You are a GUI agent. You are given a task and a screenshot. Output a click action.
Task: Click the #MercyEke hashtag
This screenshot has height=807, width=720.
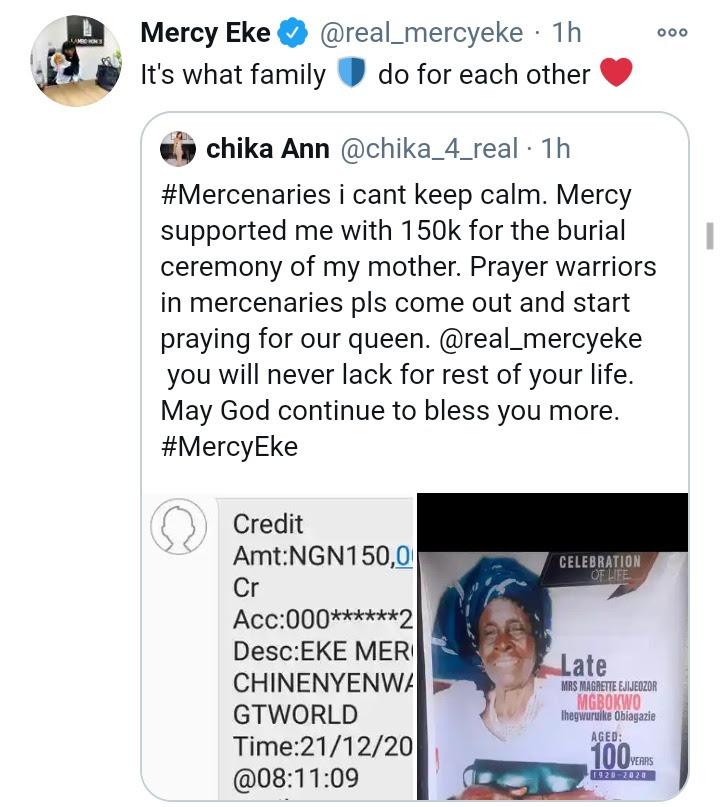(x=229, y=446)
